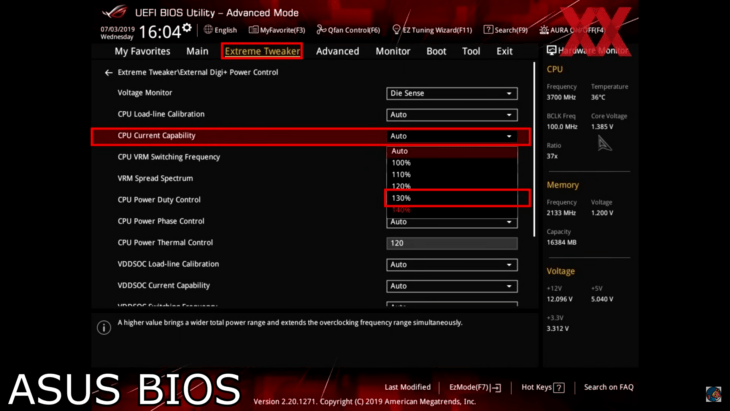Click the 16:04 clock display

160,32
